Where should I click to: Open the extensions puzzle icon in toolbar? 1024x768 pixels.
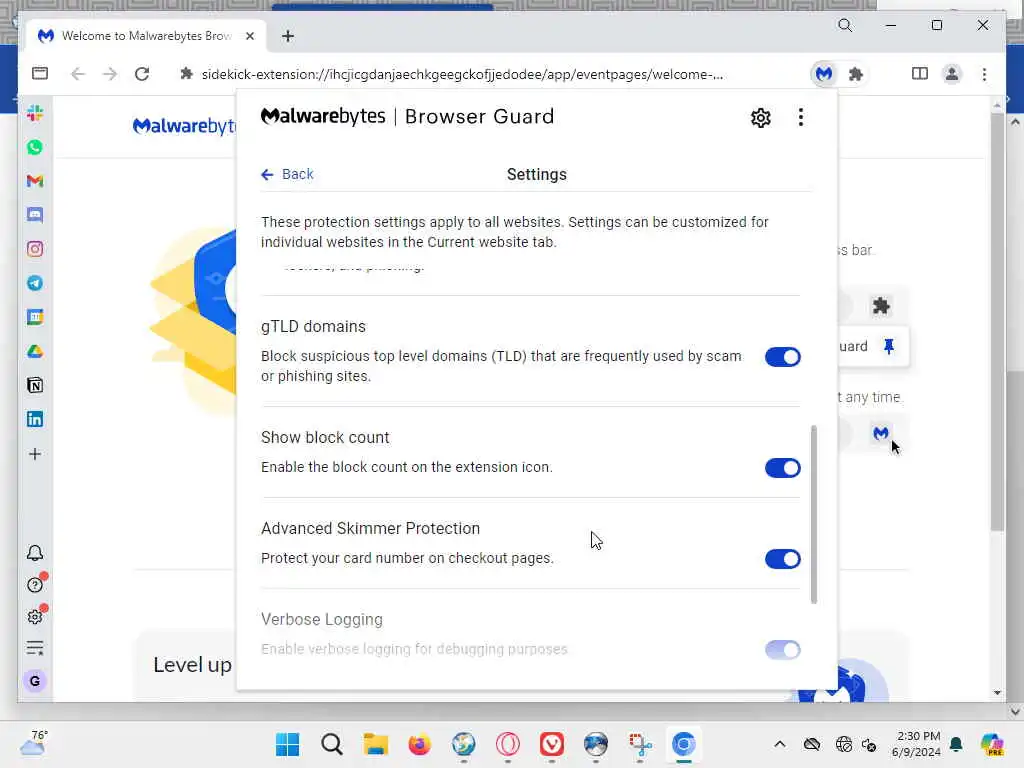point(856,74)
